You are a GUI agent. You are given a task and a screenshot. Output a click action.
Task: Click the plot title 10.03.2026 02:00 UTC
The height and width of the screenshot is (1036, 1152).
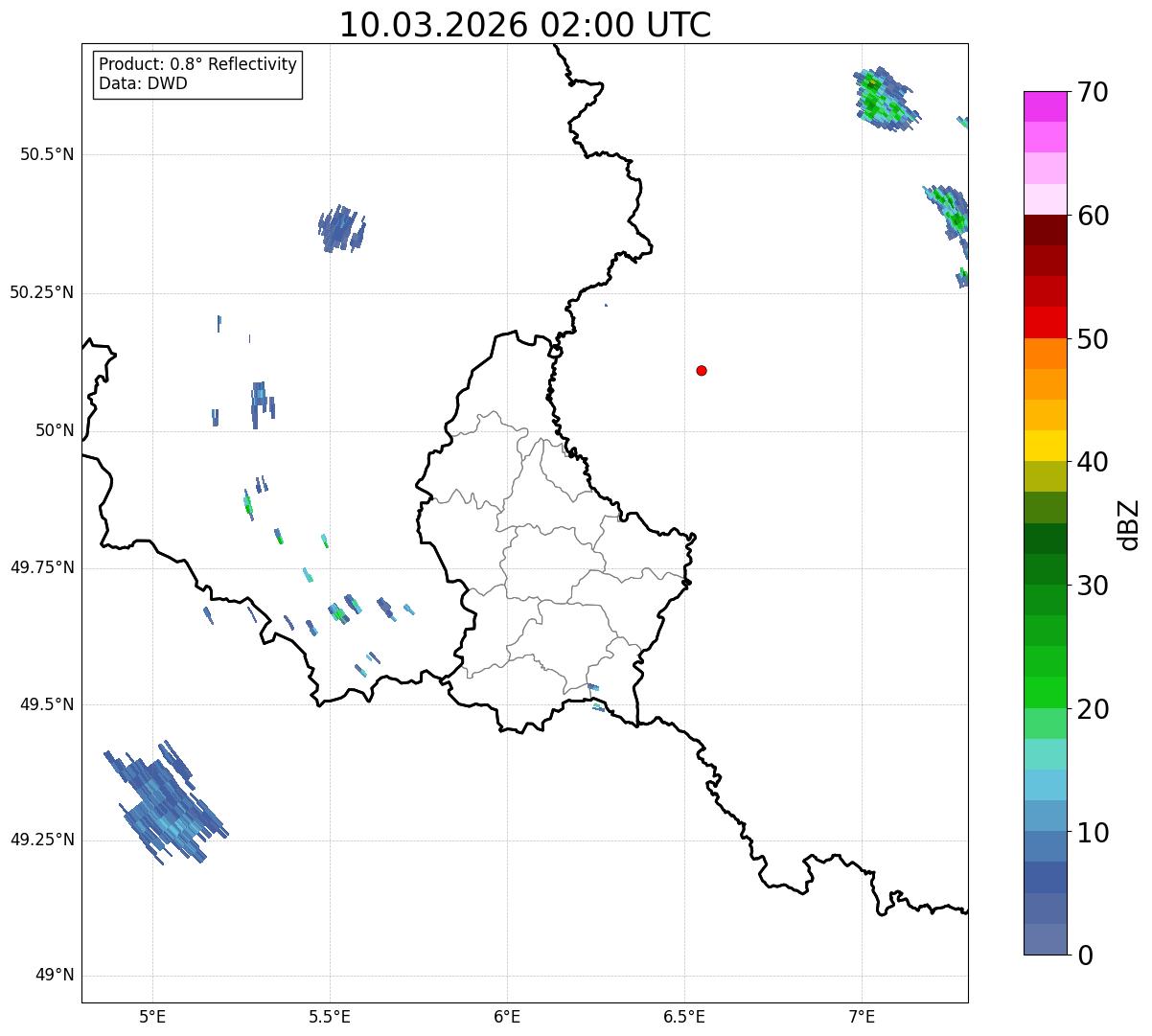tap(525, 25)
